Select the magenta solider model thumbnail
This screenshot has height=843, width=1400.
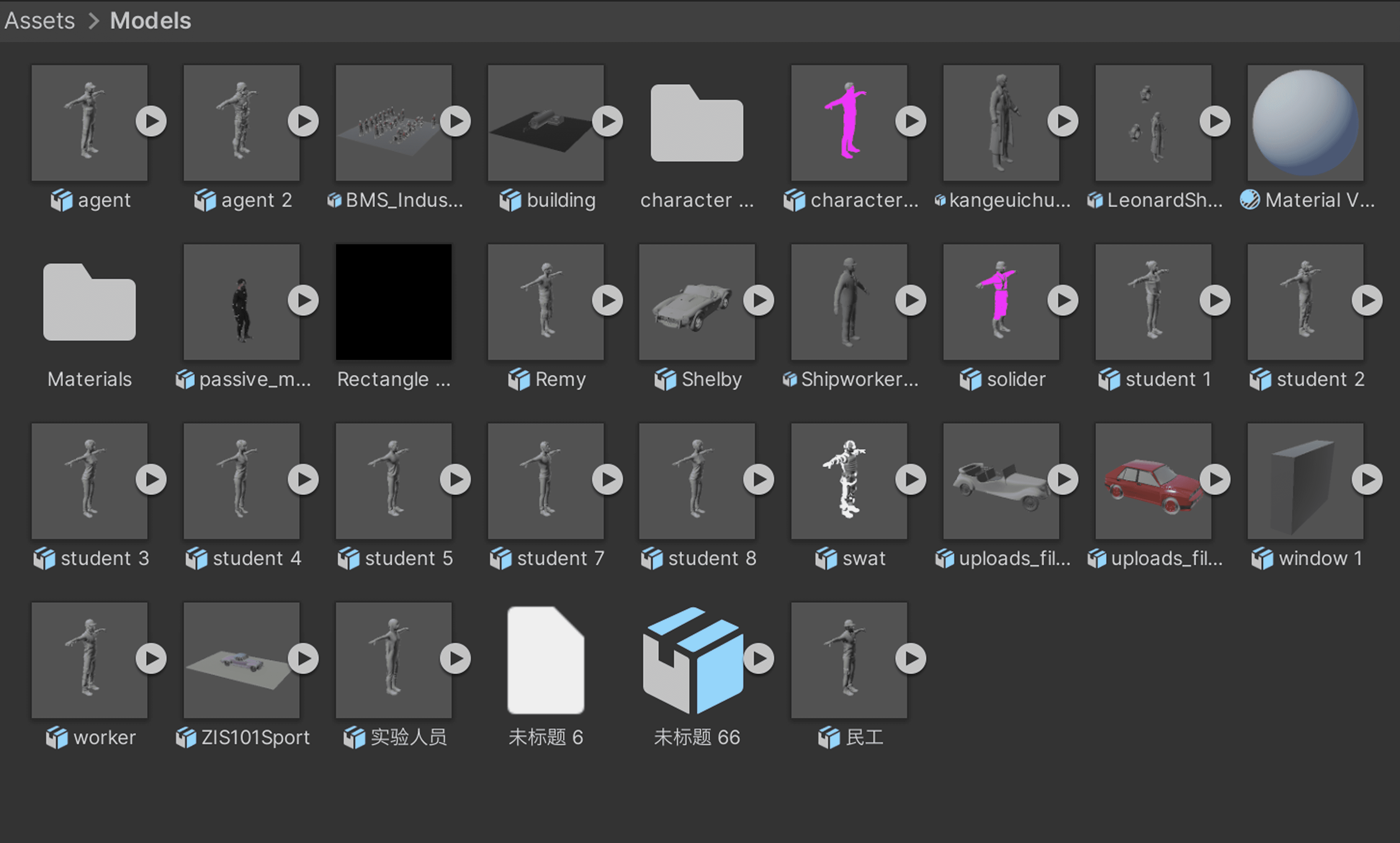1001,302
